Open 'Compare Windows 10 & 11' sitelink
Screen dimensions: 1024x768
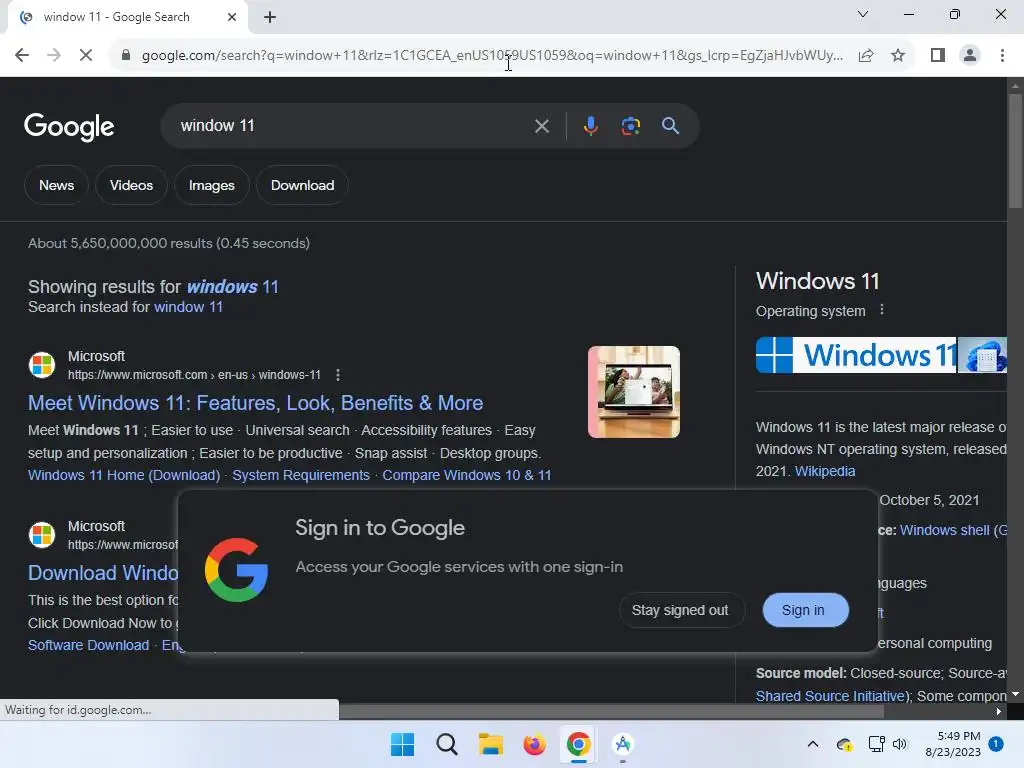[x=467, y=475]
